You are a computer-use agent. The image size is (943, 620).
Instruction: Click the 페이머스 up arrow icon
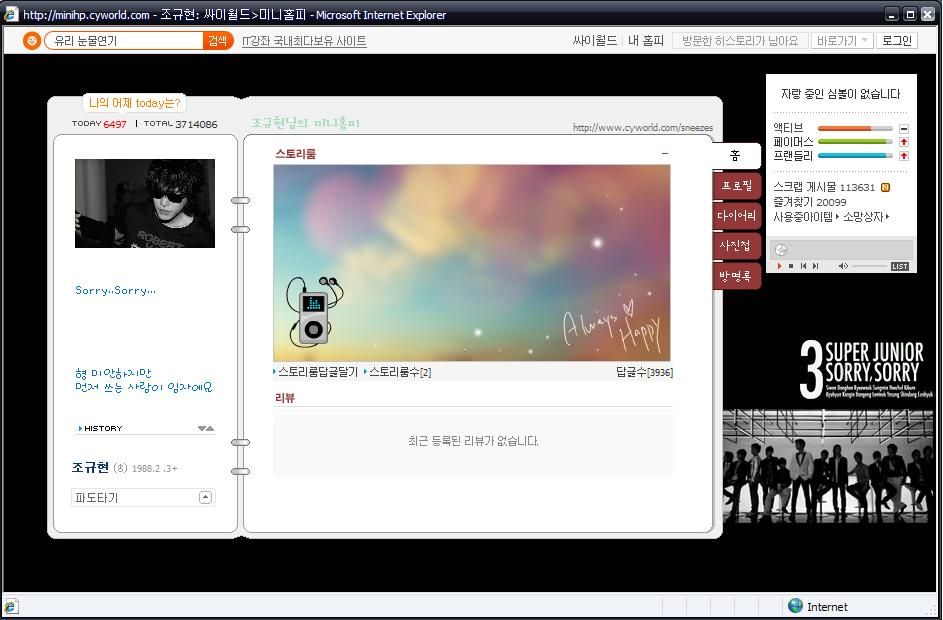(x=903, y=142)
